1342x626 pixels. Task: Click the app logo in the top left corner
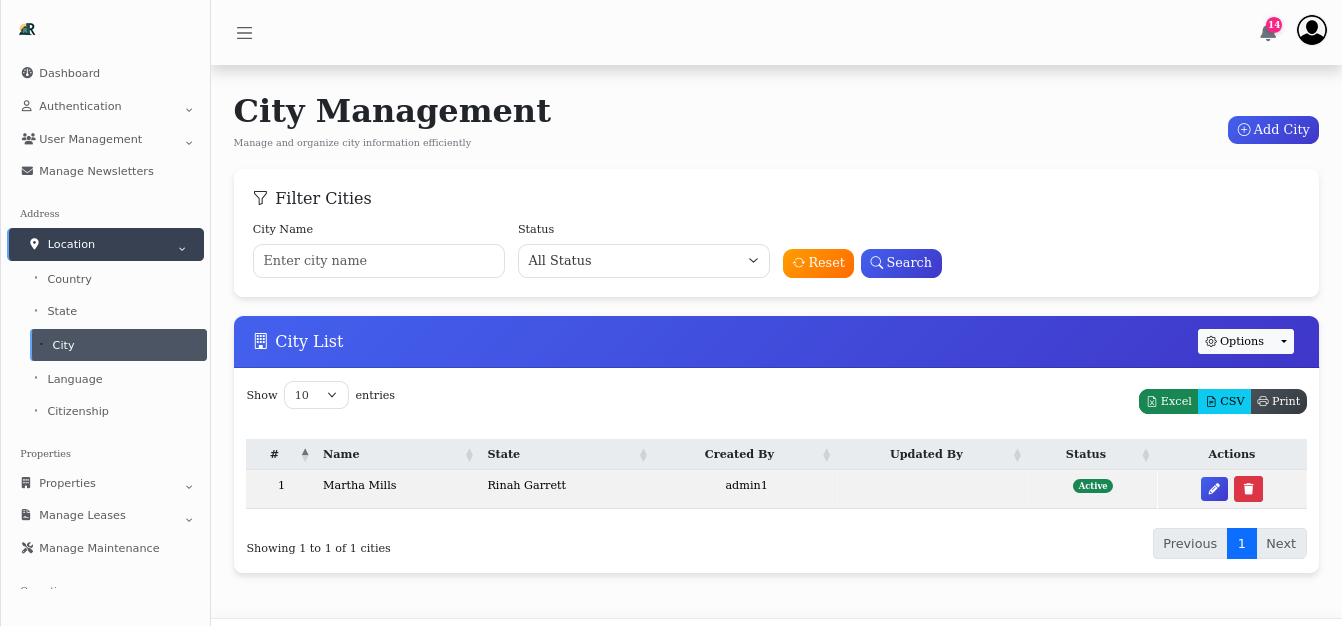(27, 30)
